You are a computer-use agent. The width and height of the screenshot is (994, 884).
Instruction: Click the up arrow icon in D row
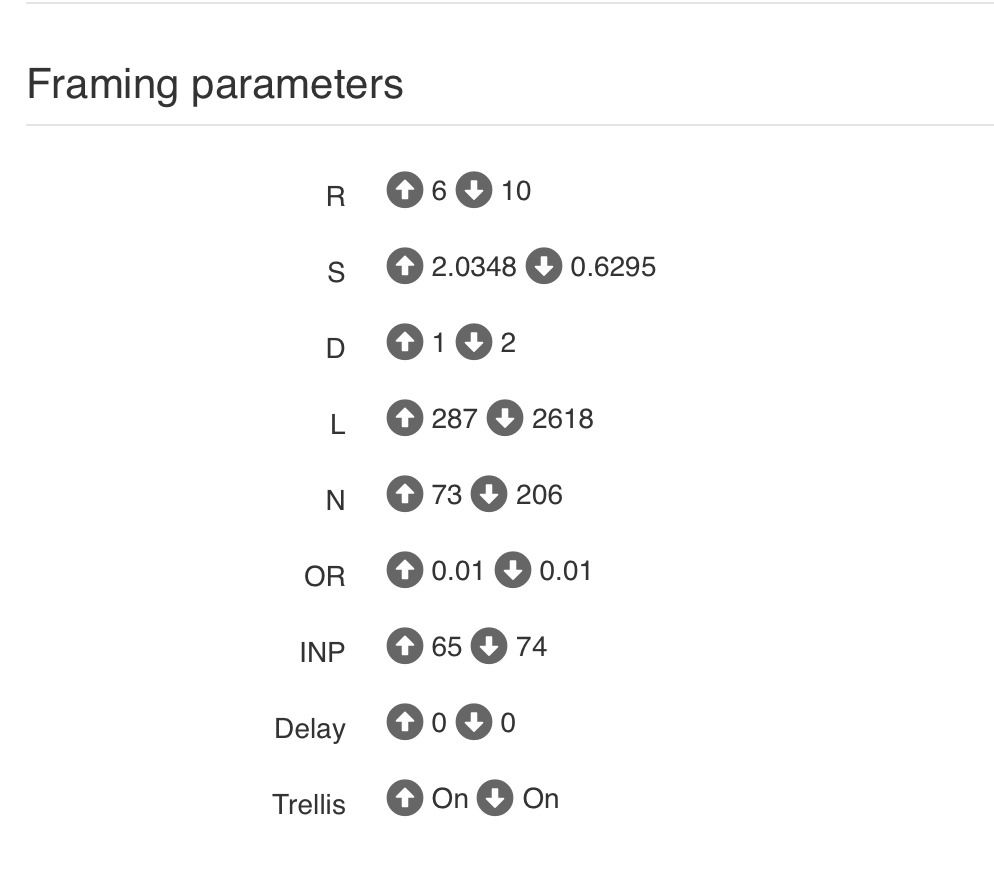405,342
